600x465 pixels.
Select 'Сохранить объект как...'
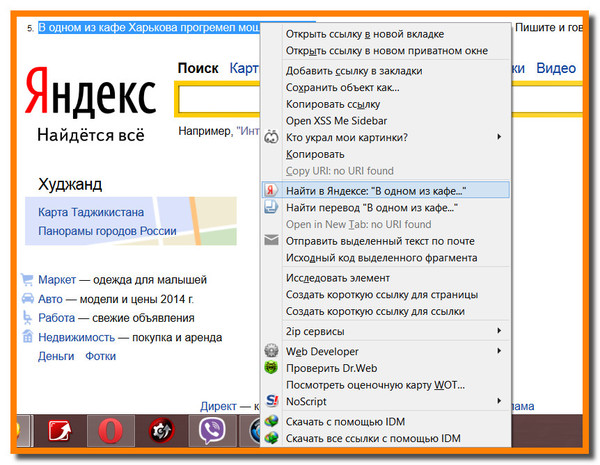pos(342,88)
